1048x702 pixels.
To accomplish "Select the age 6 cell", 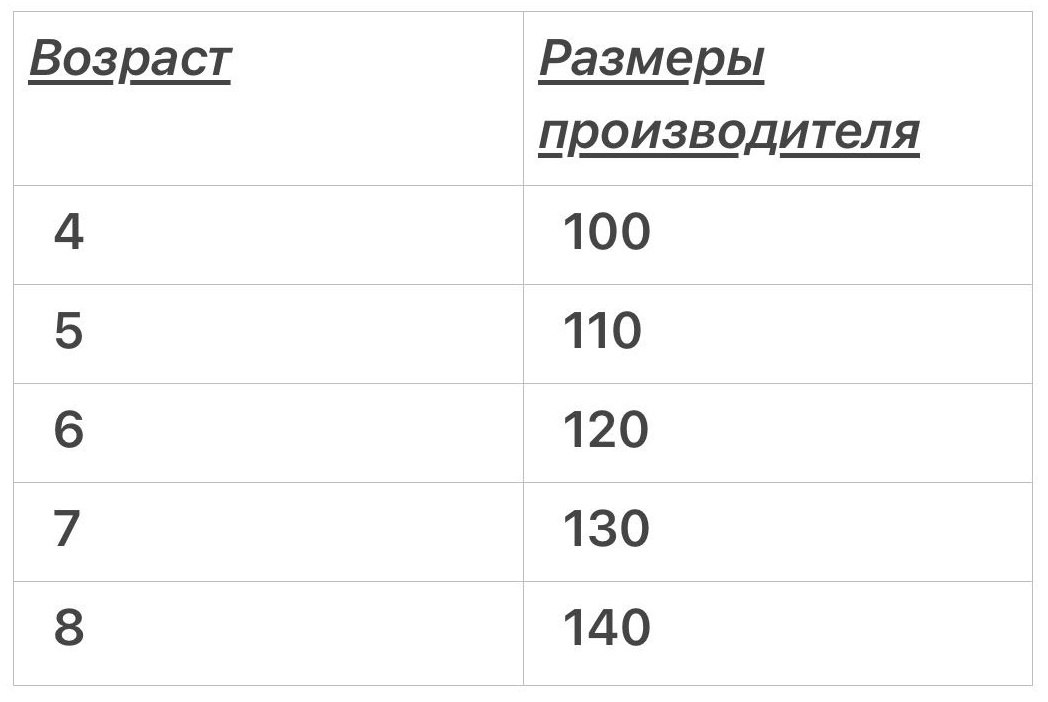I will pyautogui.click(x=268, y=433).
